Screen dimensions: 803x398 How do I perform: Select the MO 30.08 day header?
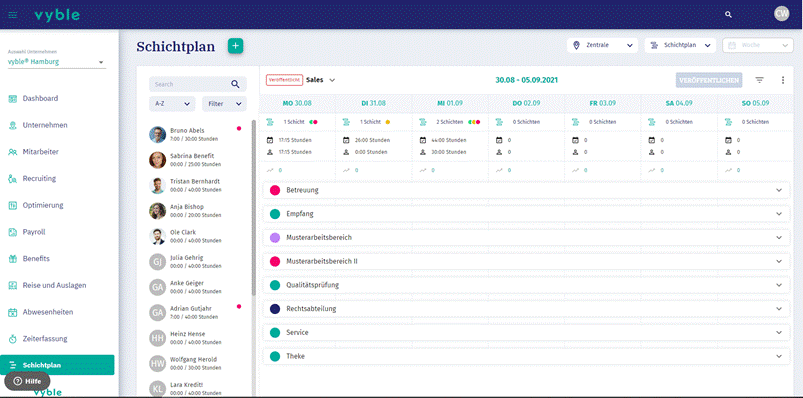click(298, 103)
